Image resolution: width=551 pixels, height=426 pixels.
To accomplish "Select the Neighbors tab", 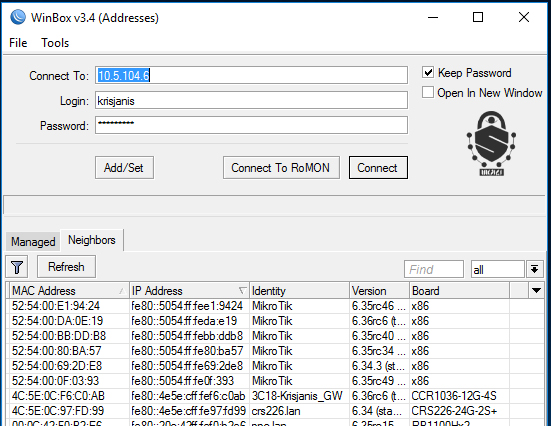I will 92,240.
